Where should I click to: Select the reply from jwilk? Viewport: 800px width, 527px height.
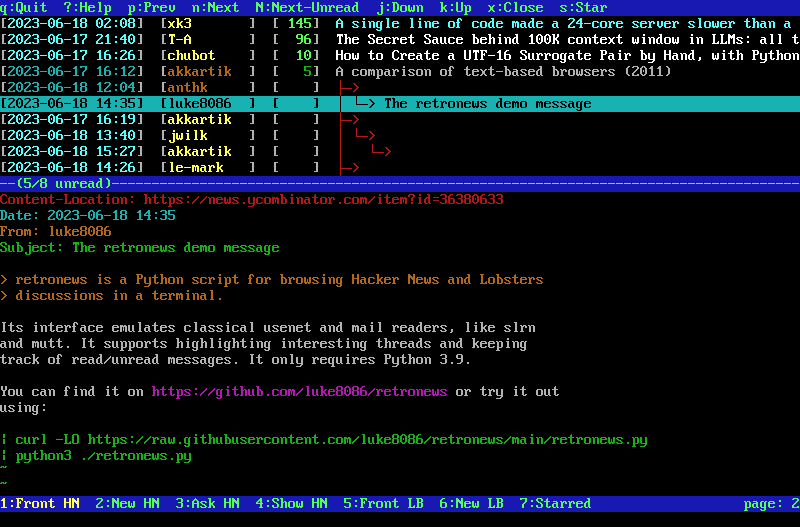(400, 135)
